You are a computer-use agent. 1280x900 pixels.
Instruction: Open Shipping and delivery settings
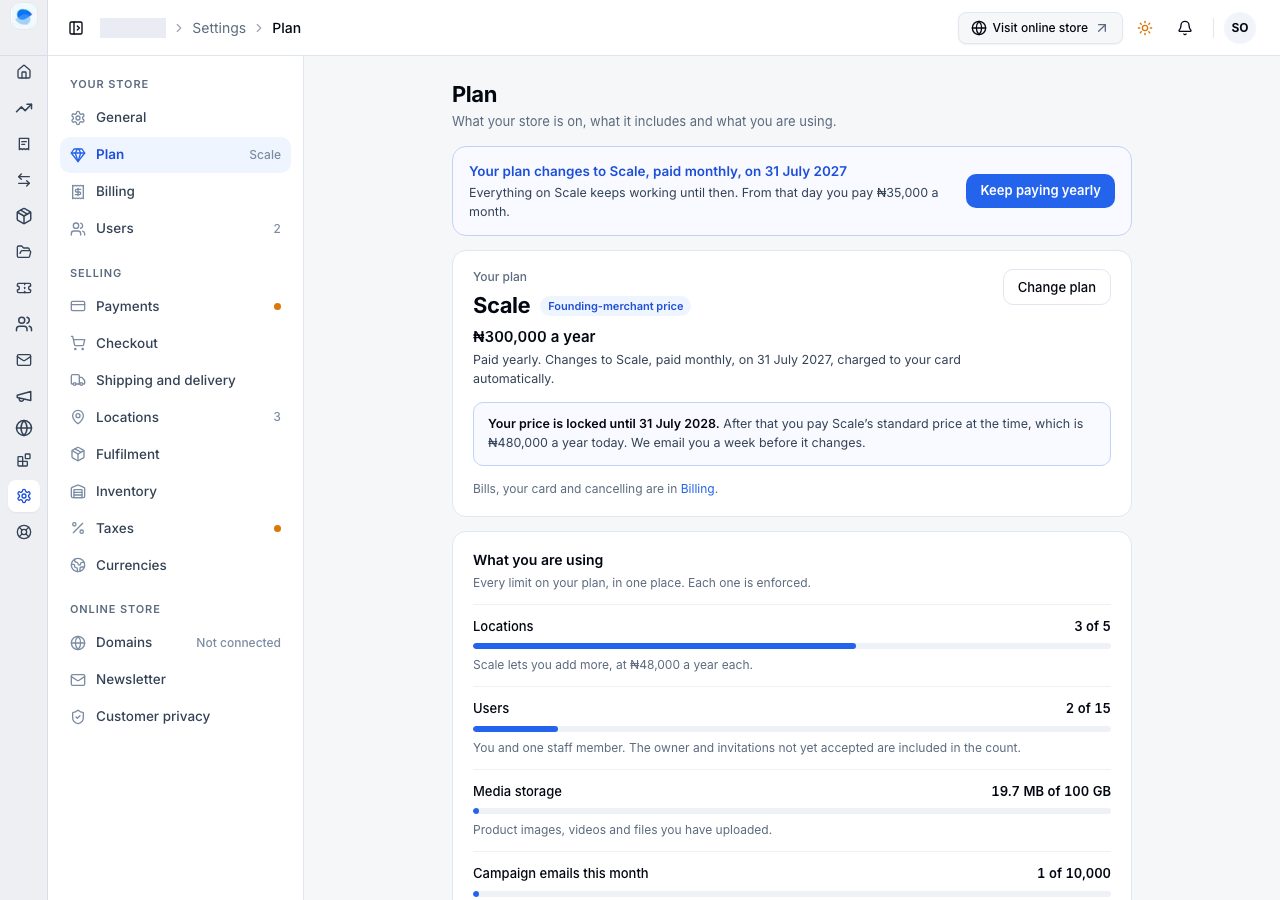click(x=176, y=381)
